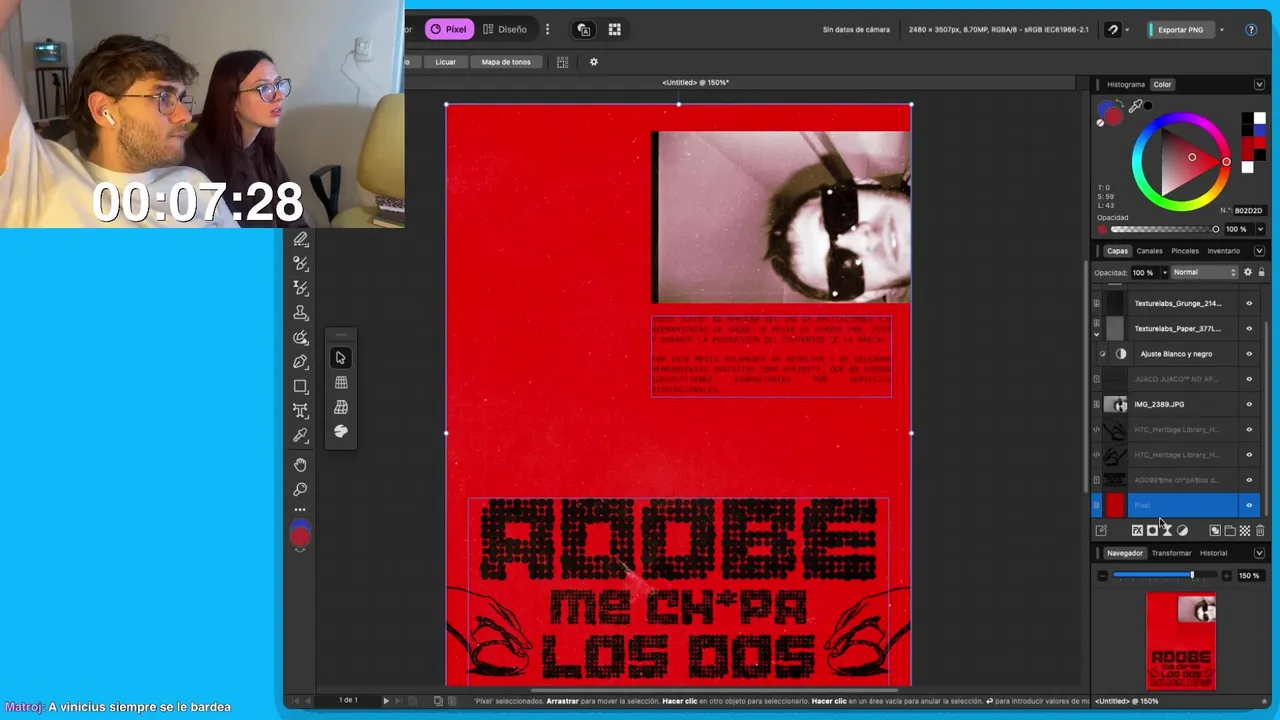1280x720 pixels.
Task: Open layer FX effects button
Action: point(1137,531)
